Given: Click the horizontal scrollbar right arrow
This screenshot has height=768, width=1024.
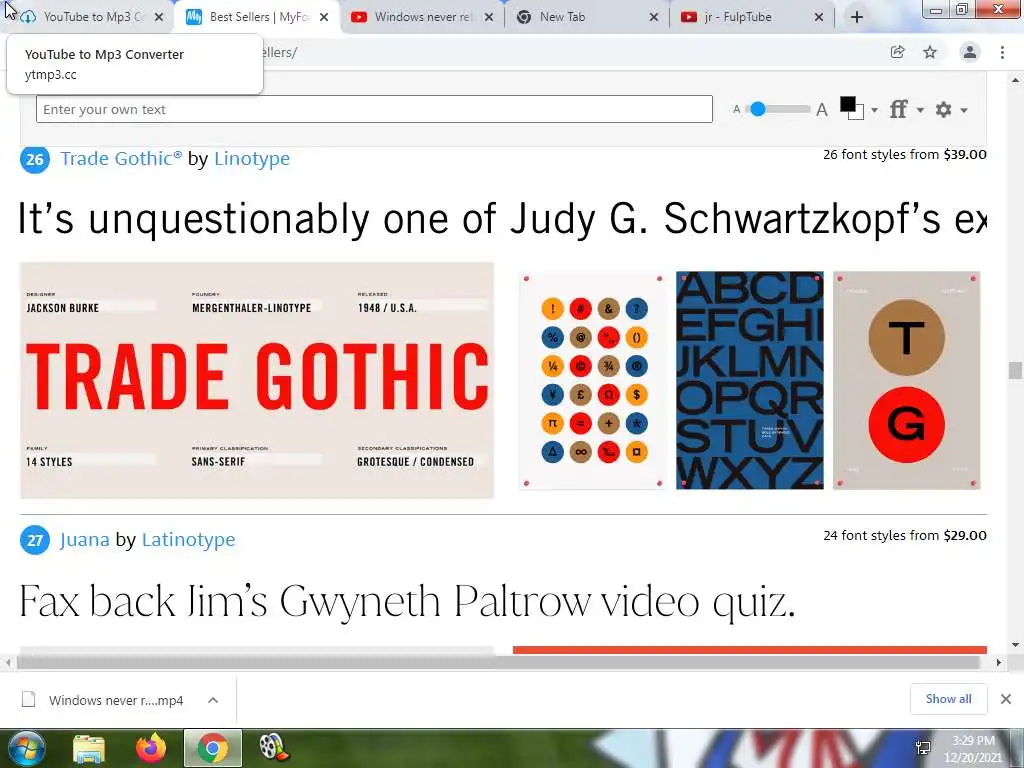Looking at the screenshot, I should tap(999, 662).
